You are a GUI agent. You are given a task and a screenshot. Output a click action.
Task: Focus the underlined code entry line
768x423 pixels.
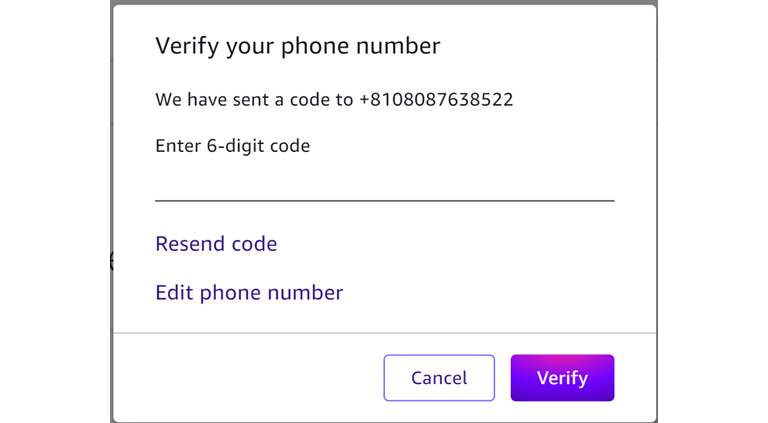tap(384, 198)
